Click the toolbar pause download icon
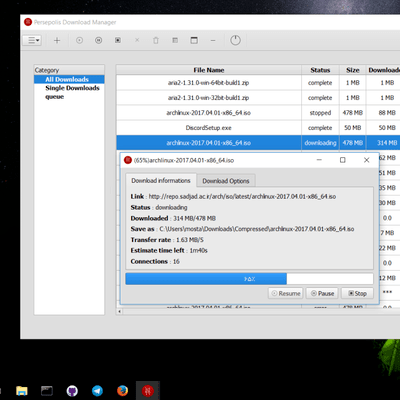 (x=99, y=40)
